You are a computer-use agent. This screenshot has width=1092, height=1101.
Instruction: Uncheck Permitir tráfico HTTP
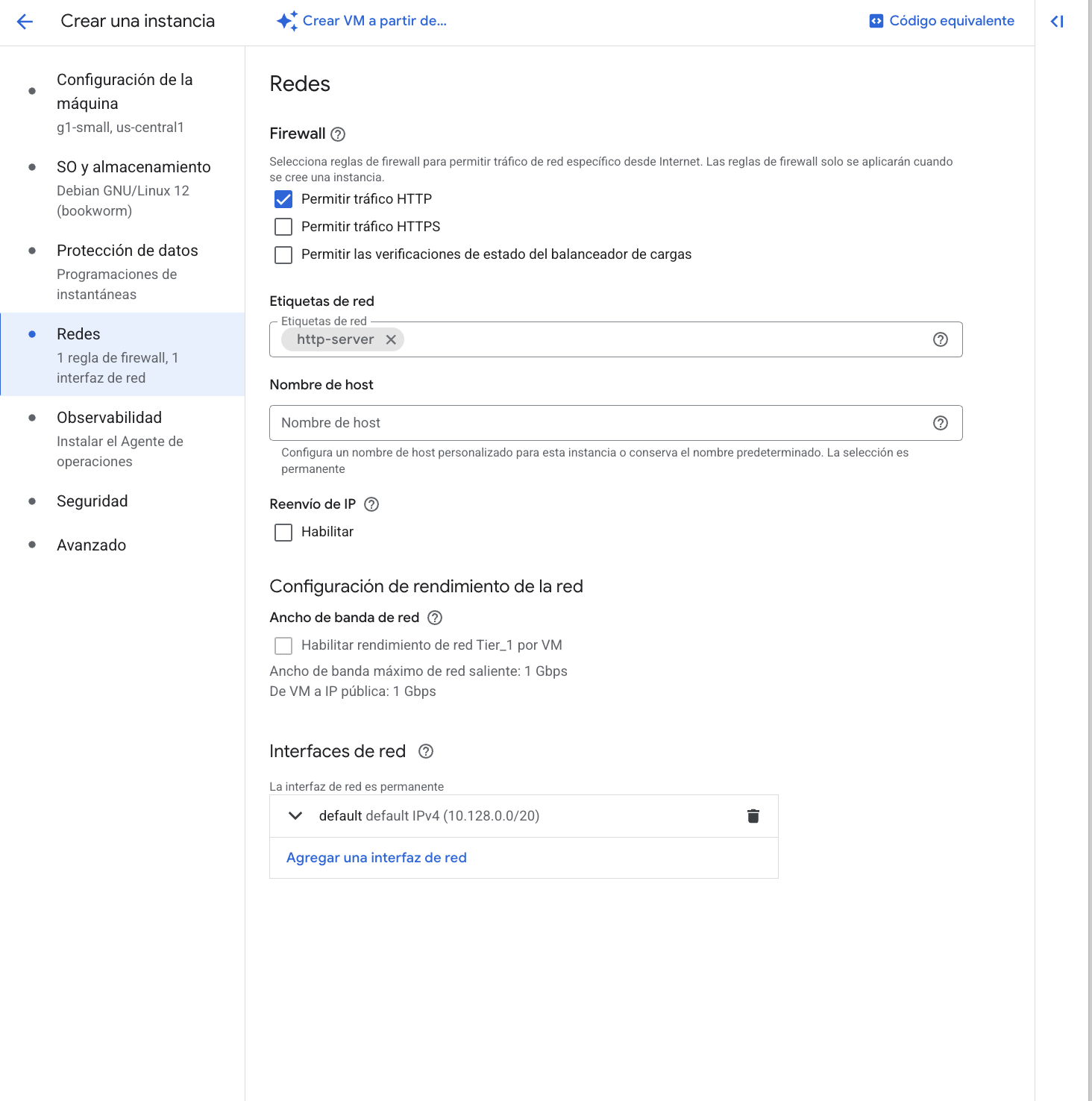click(283, 198)
